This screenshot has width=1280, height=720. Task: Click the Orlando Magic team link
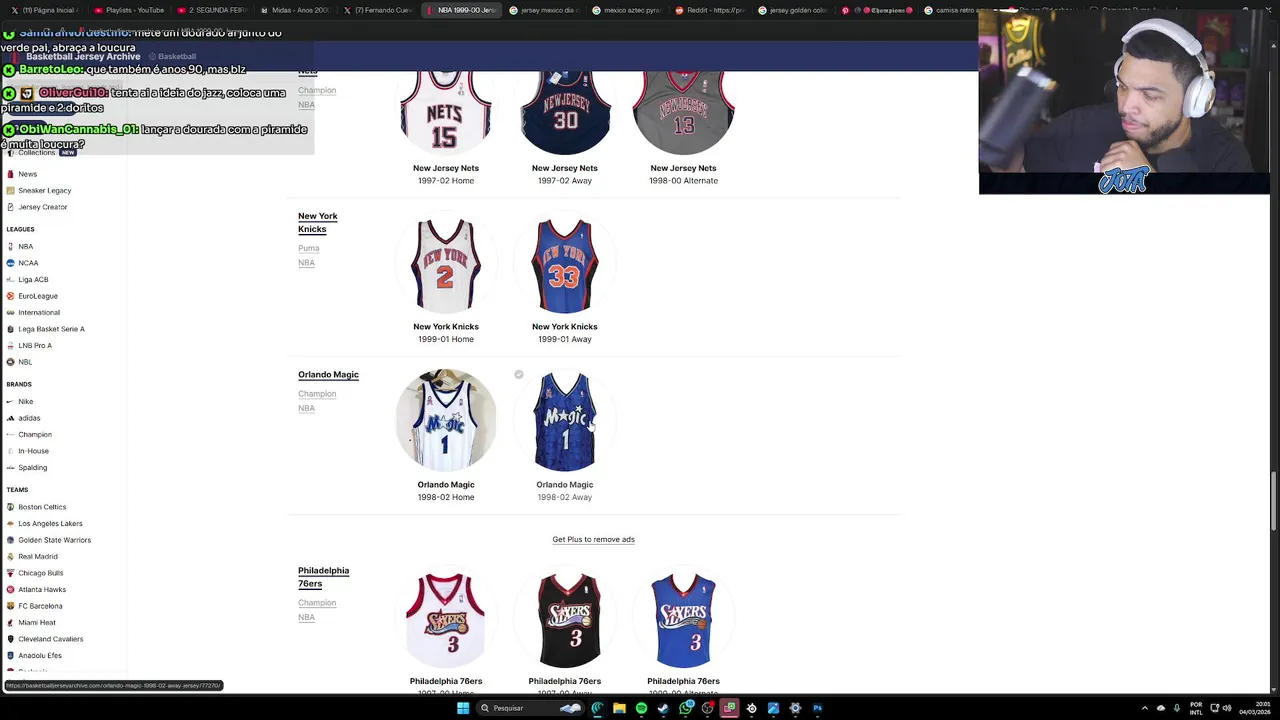(328, 375)
